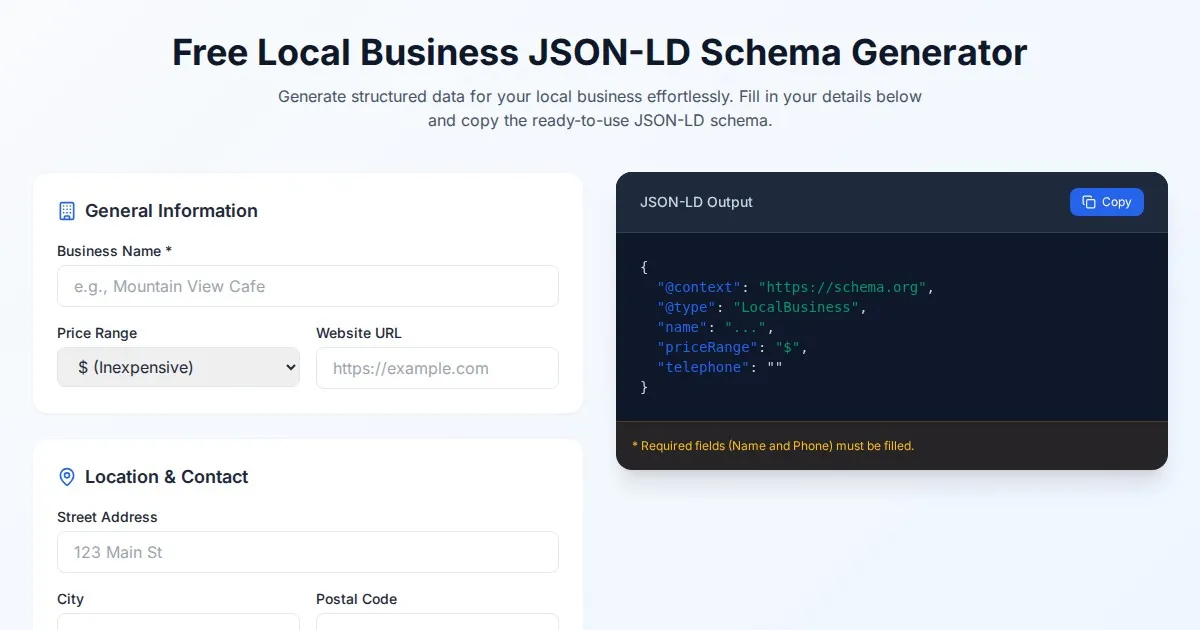Copy the JSON-LD output to clipboard

(1106, 202)
